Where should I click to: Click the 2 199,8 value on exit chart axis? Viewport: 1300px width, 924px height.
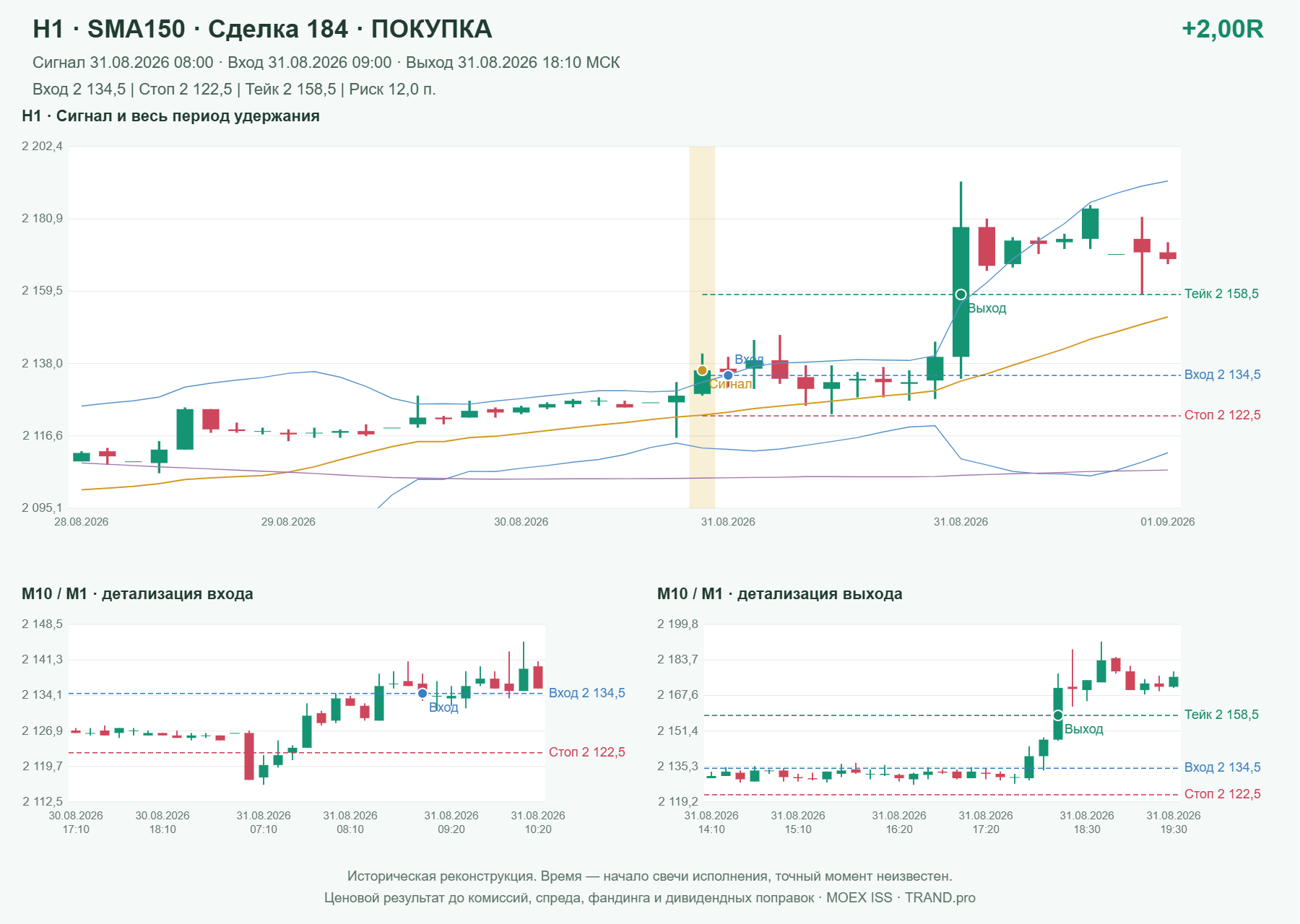(677, 624)
